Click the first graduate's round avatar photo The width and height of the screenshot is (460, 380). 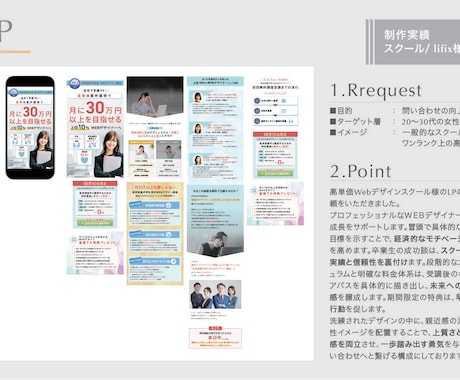coord(198,97)
